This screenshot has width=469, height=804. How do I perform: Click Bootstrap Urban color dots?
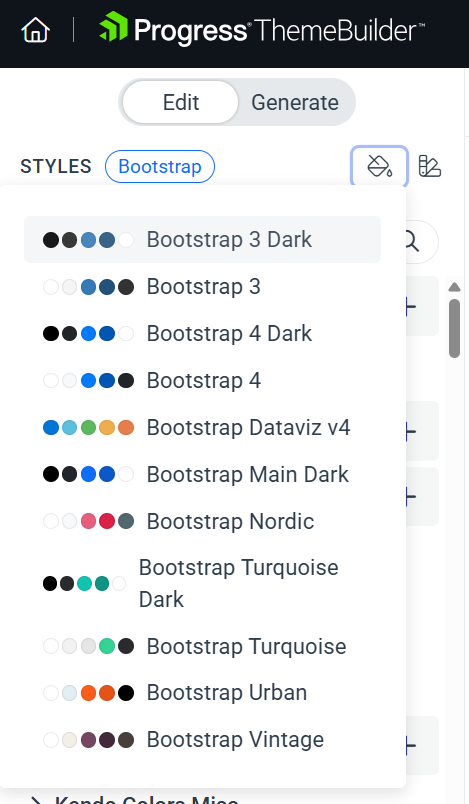point(88,693)
